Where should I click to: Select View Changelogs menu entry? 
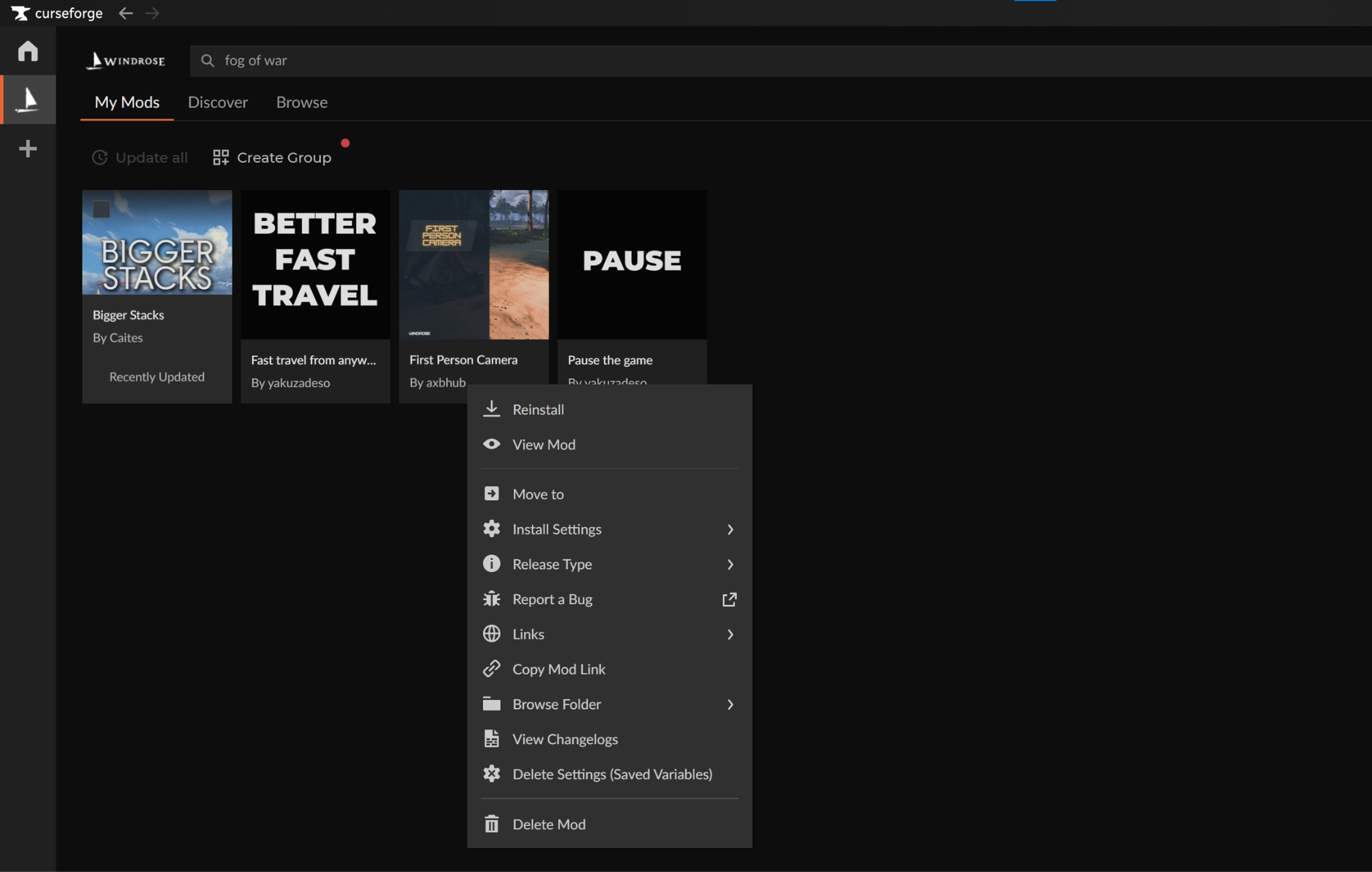pyautogui.click(x=609, y=739)
